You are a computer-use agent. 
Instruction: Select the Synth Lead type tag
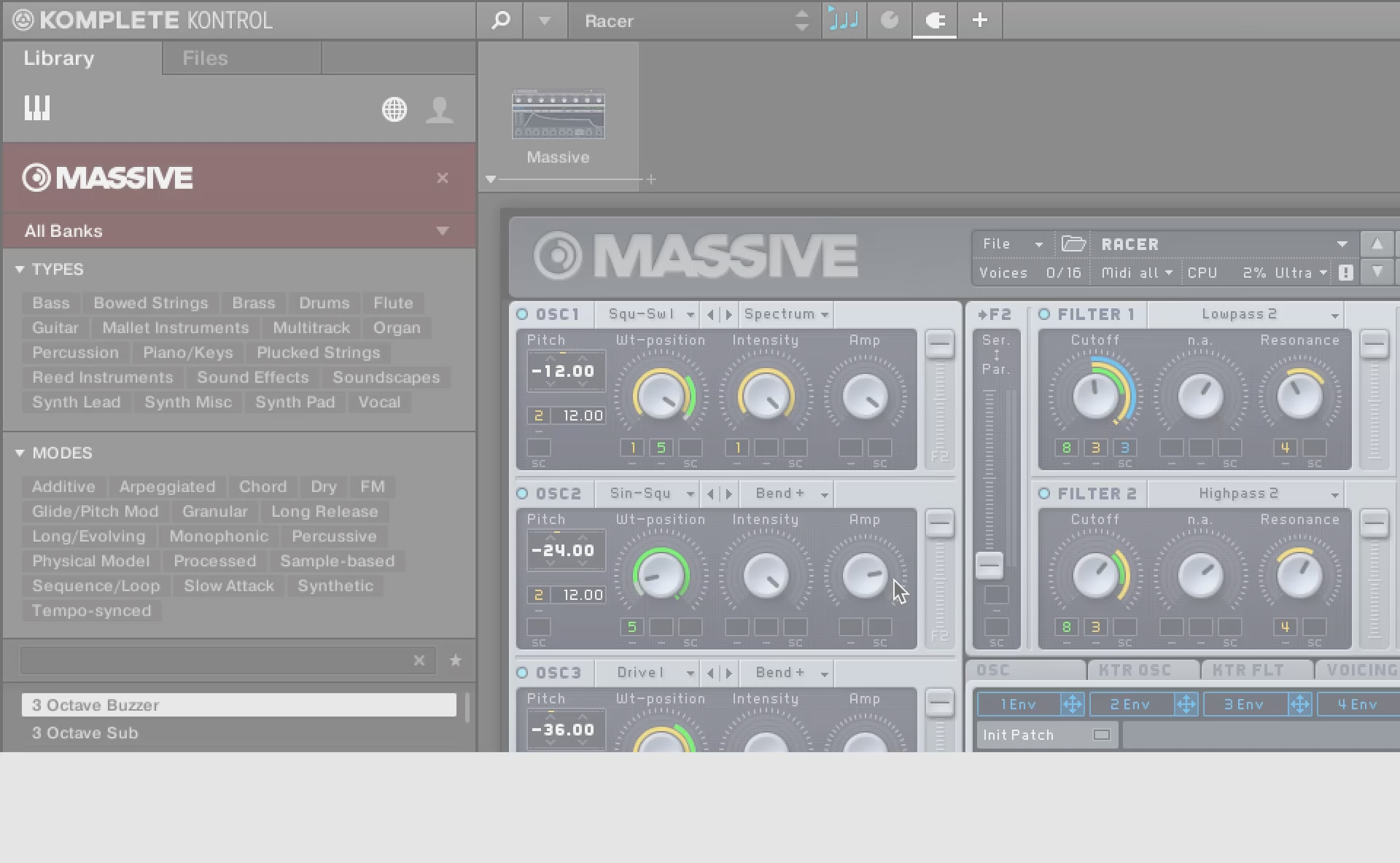click(x=77, y=402)
